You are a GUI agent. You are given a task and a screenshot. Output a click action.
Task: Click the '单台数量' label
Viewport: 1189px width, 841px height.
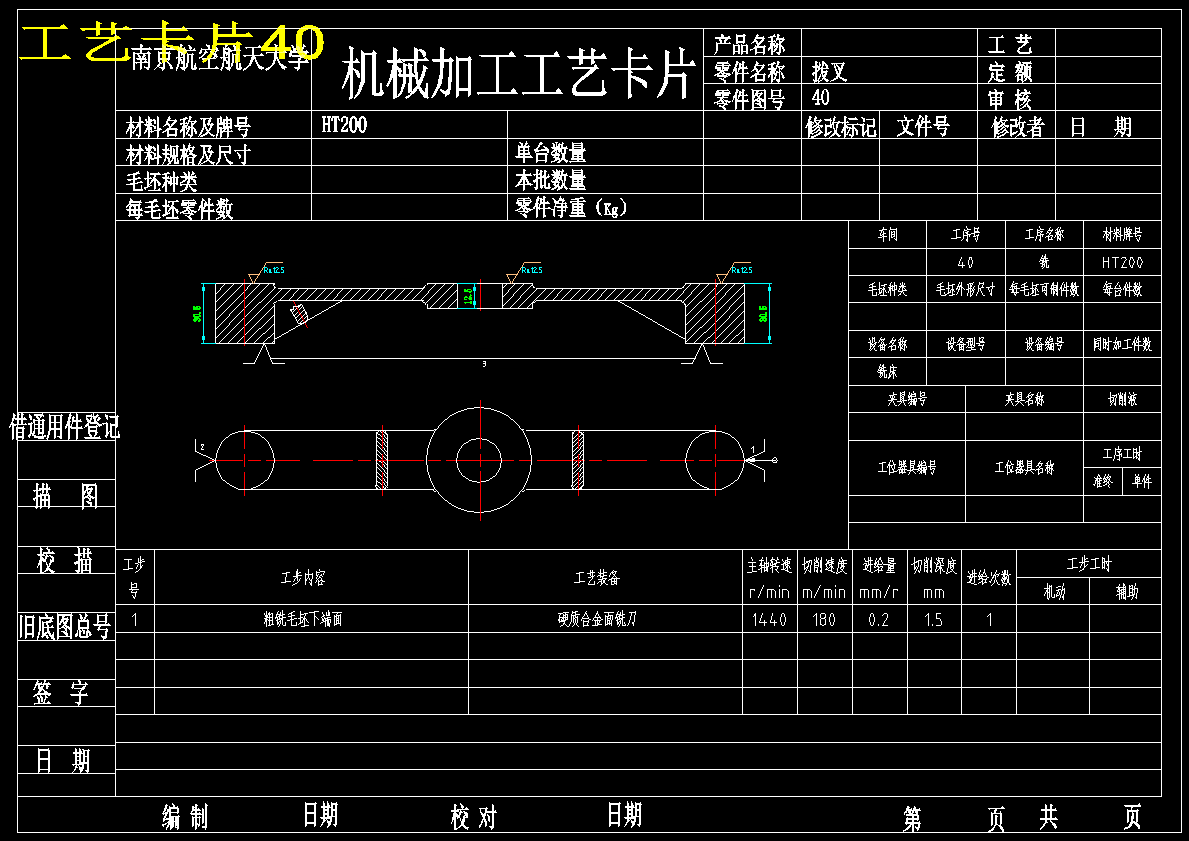click(551, 153)
